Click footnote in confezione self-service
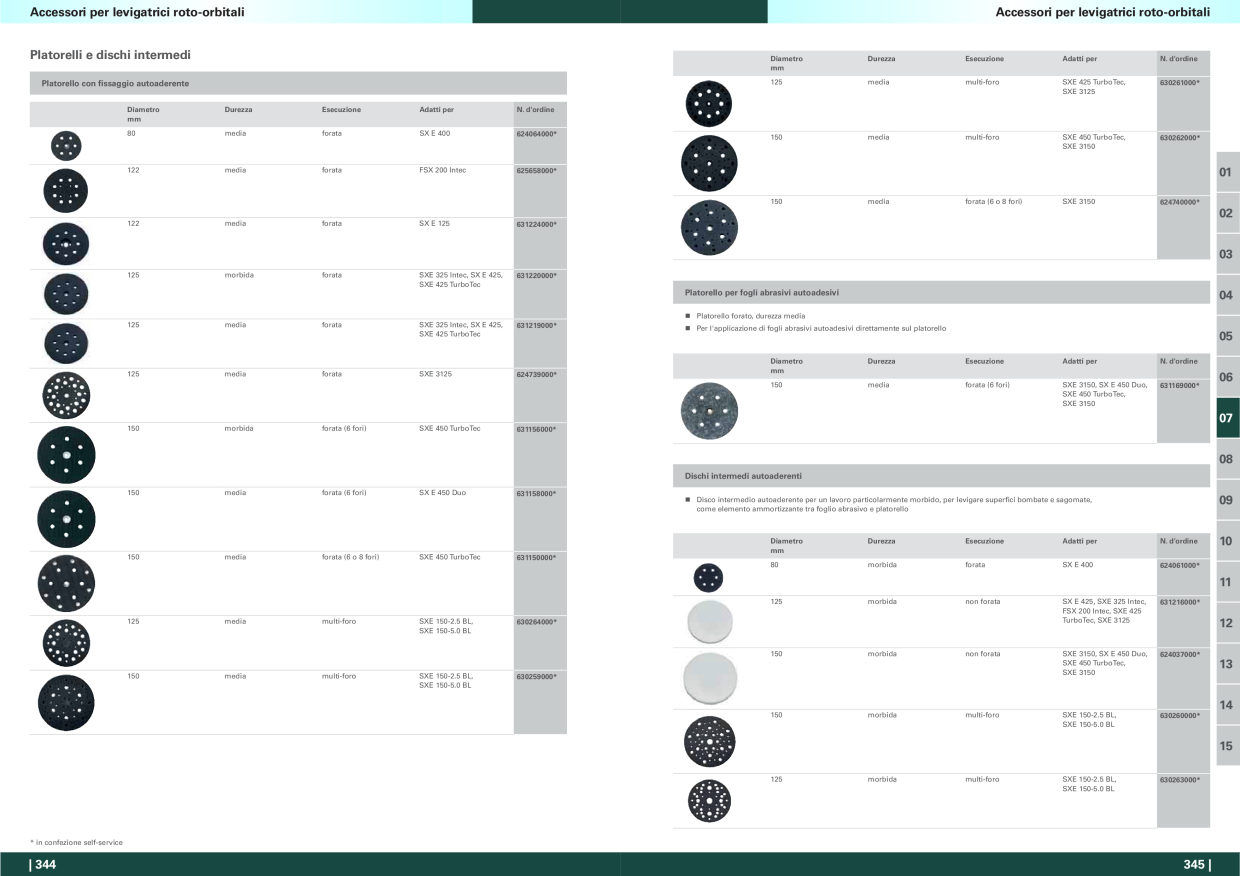The image size is (1240, 876). (x=76, y=843)
